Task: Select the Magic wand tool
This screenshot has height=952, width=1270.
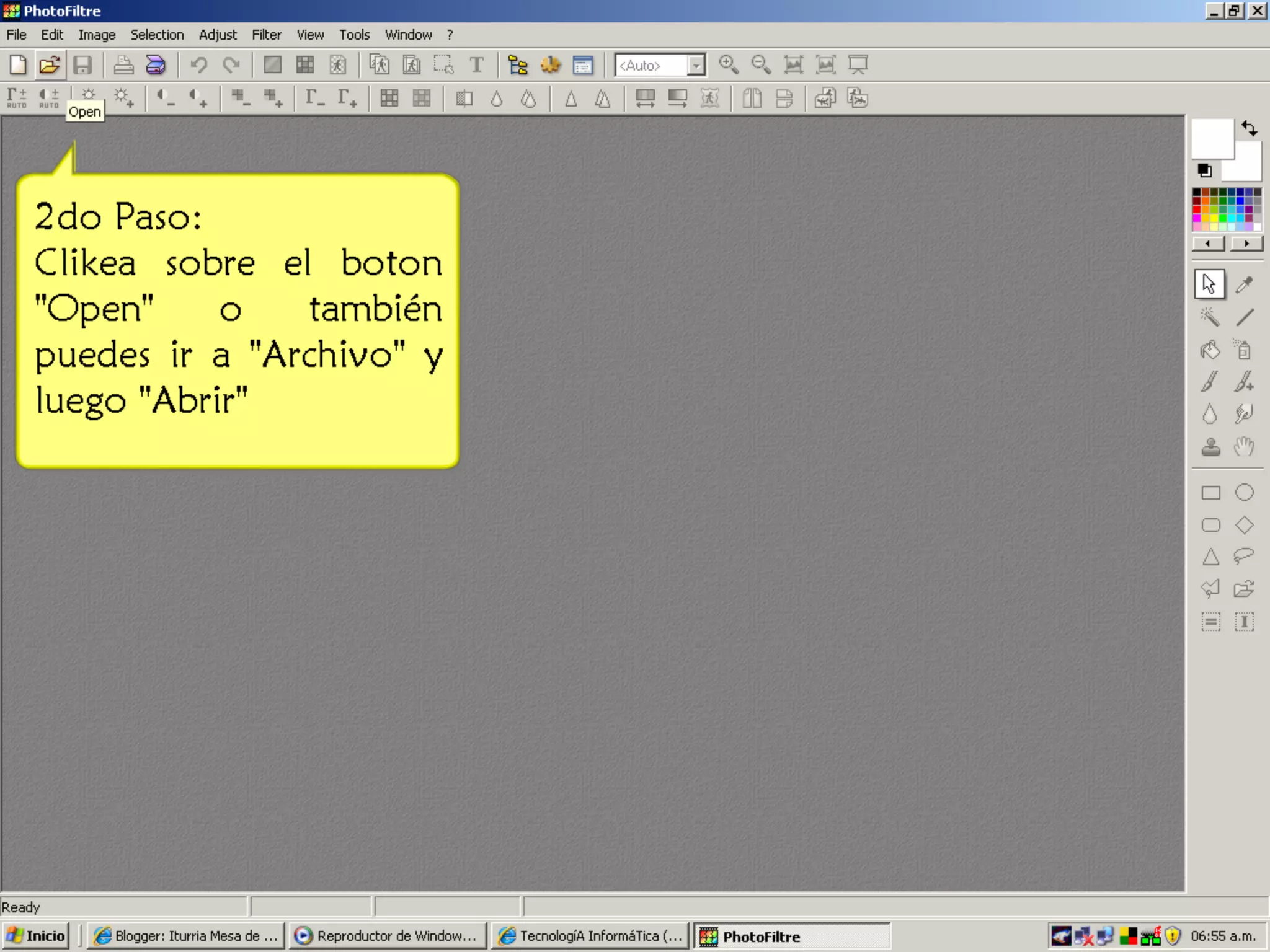Action: 1209,317
